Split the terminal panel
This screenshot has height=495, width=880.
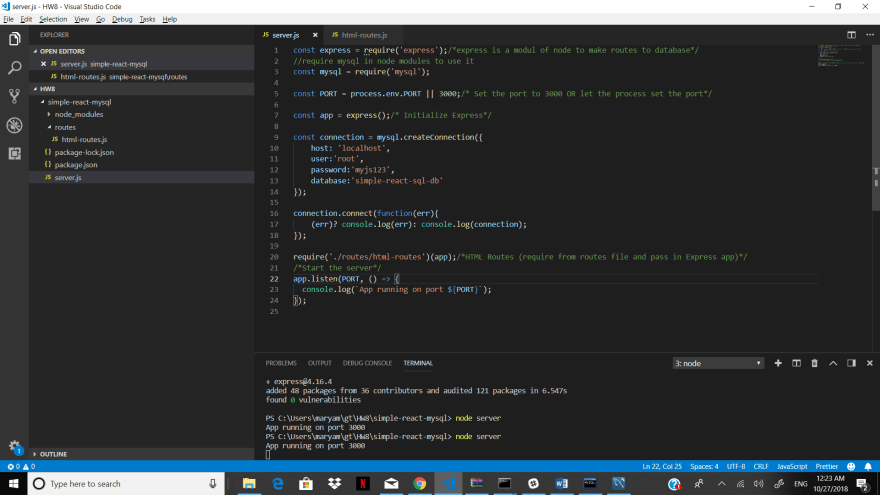796,363
